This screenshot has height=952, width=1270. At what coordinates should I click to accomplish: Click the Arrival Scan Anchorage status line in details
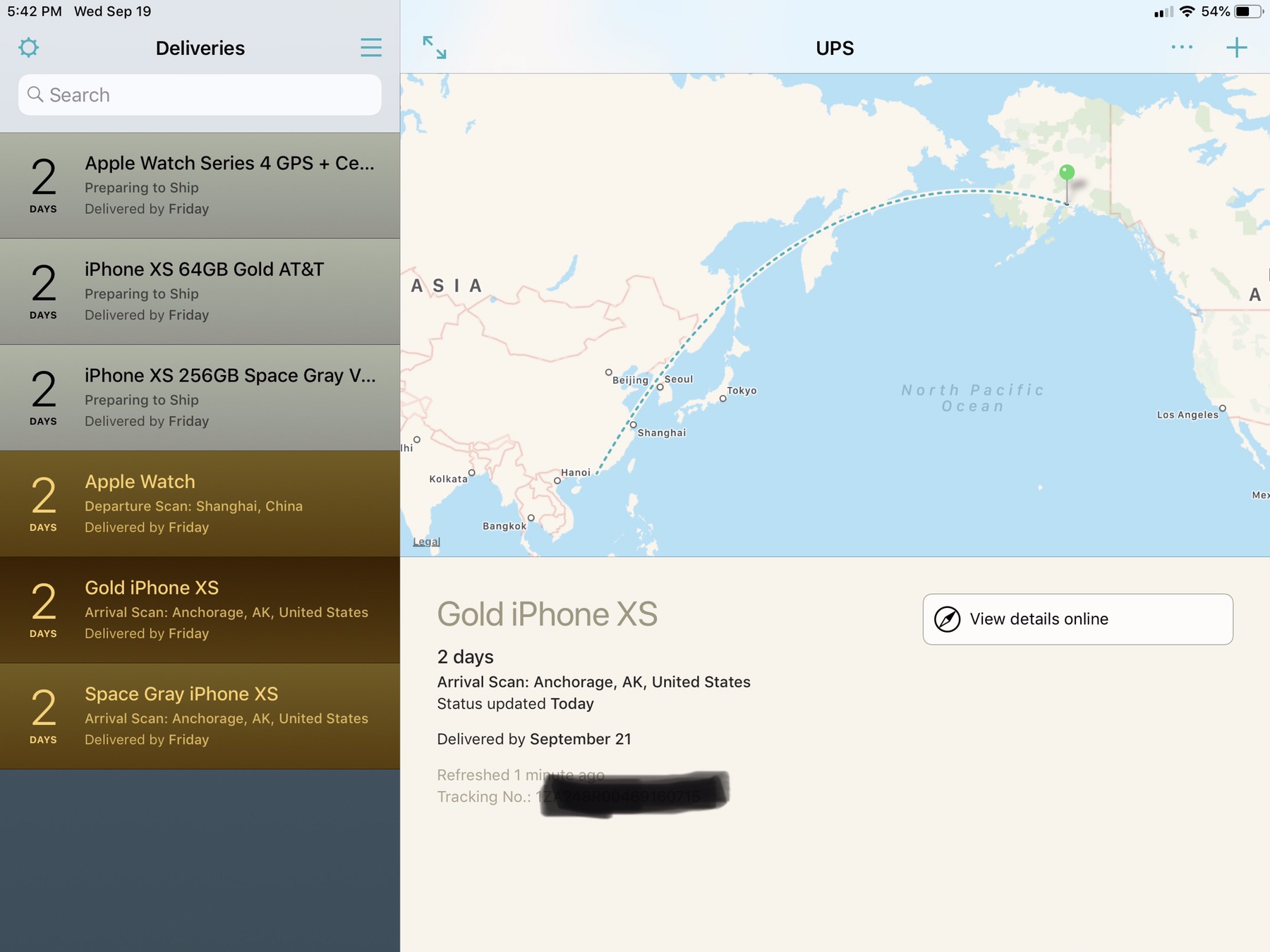(x=593, y=682)
